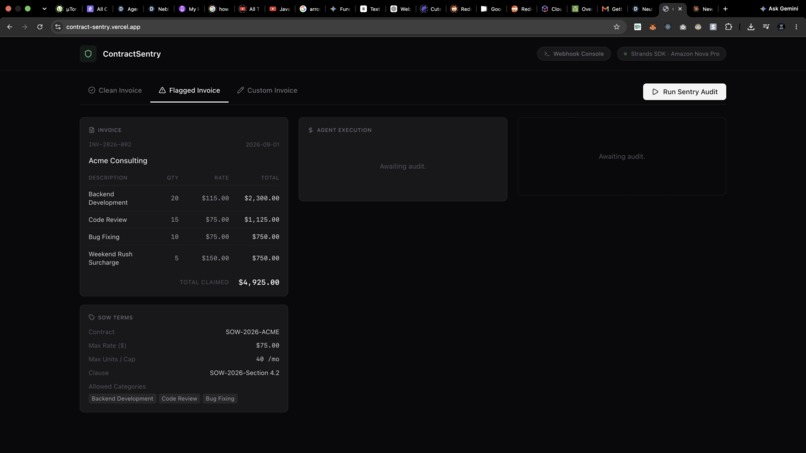
Task: Switch to the 'Java' YouTube browser tab
Action: pyautogui.click(x=280, y=9)
